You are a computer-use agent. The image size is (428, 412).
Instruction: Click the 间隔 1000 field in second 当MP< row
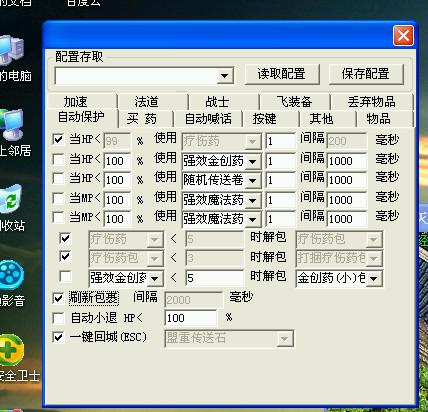[346, 219]
